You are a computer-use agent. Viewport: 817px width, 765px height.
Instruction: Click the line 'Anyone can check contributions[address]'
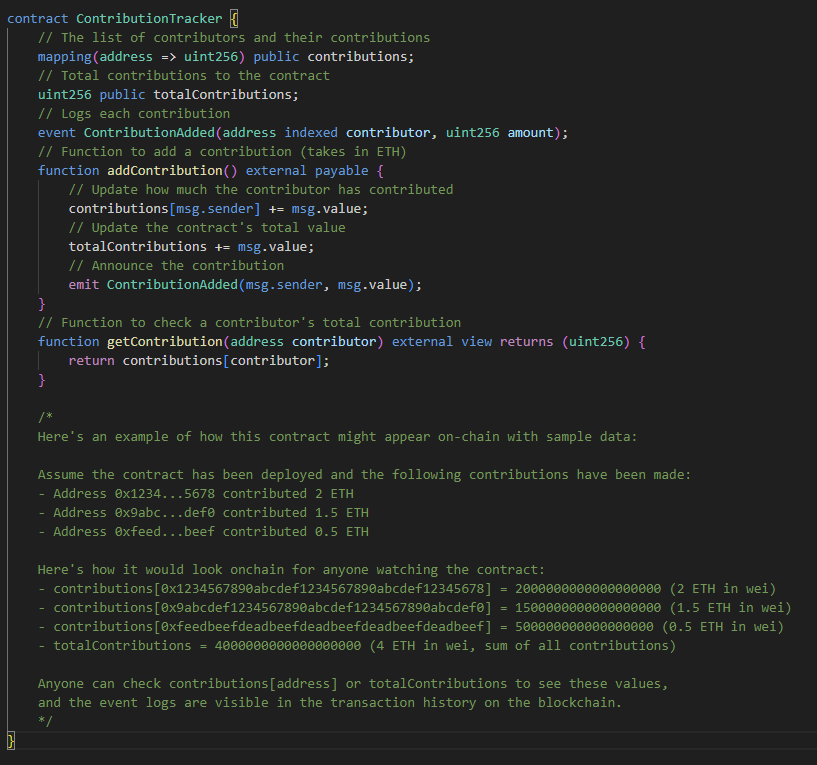(353, 684)
